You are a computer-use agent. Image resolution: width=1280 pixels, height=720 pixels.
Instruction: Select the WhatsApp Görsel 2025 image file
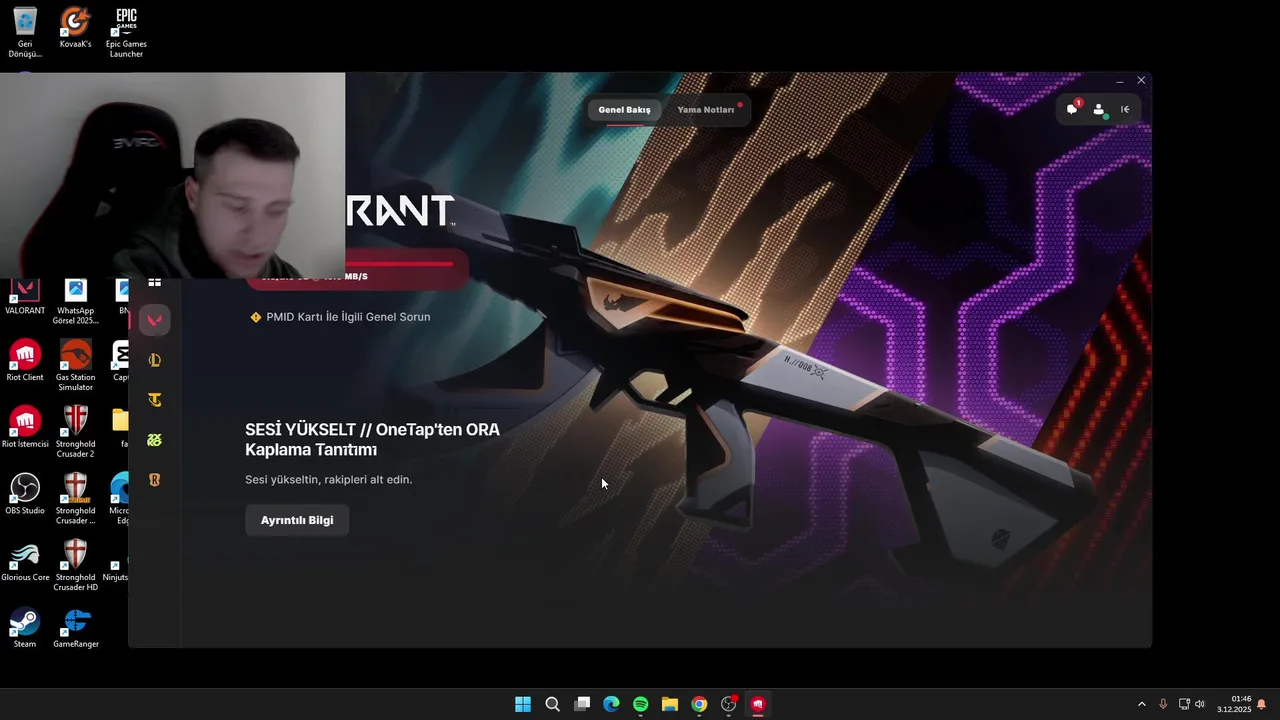(76, 302)
